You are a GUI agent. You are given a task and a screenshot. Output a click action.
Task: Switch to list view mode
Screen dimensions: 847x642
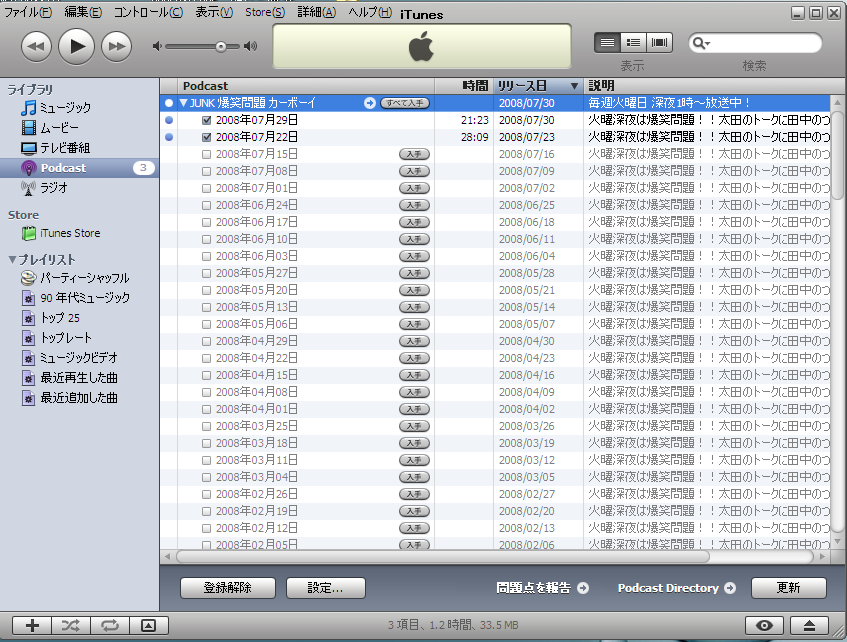click(x=607, y=43)
